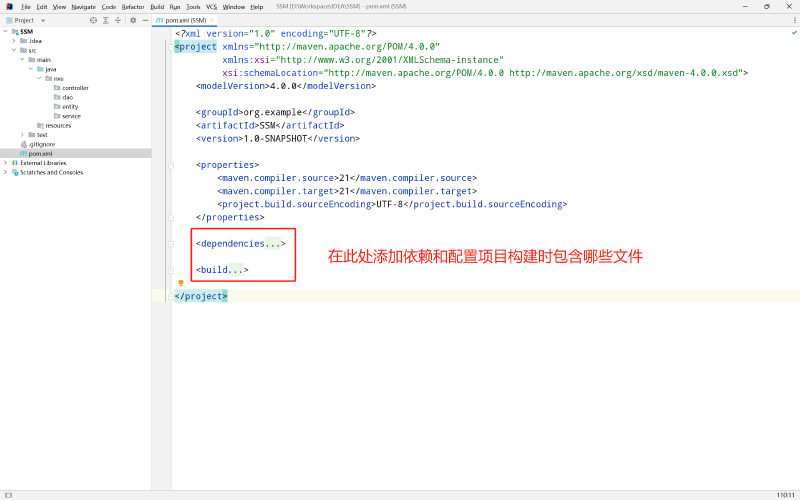Click the closing </project> tag

[201, 296]
